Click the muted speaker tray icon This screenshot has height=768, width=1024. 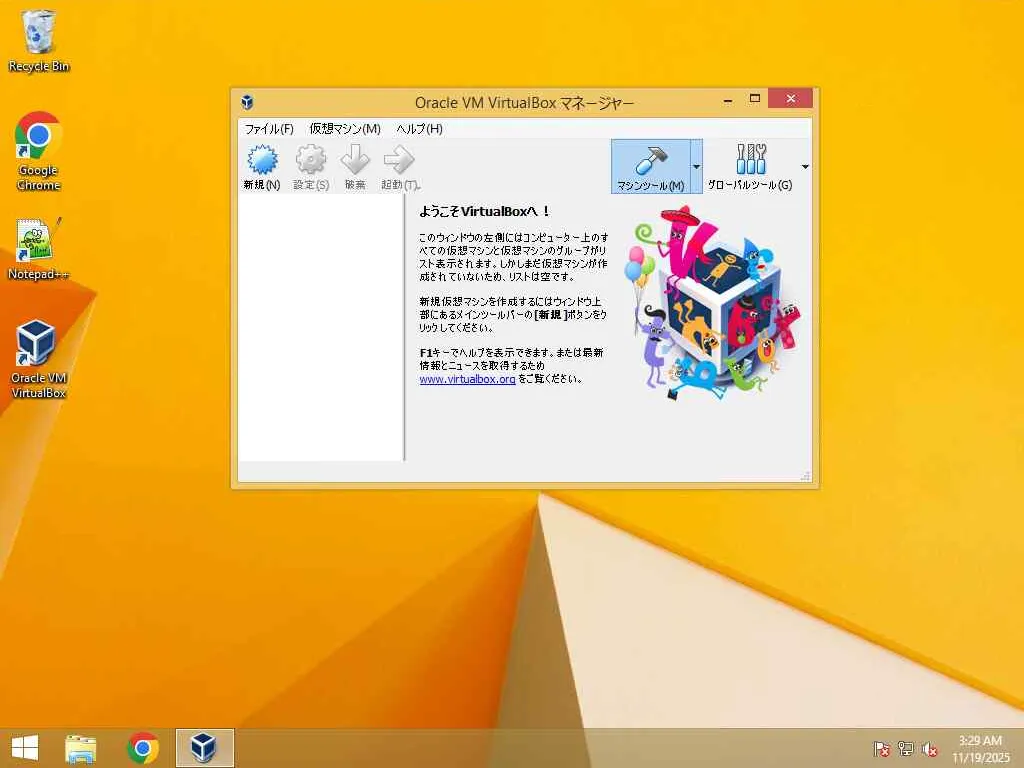[930, 749]
